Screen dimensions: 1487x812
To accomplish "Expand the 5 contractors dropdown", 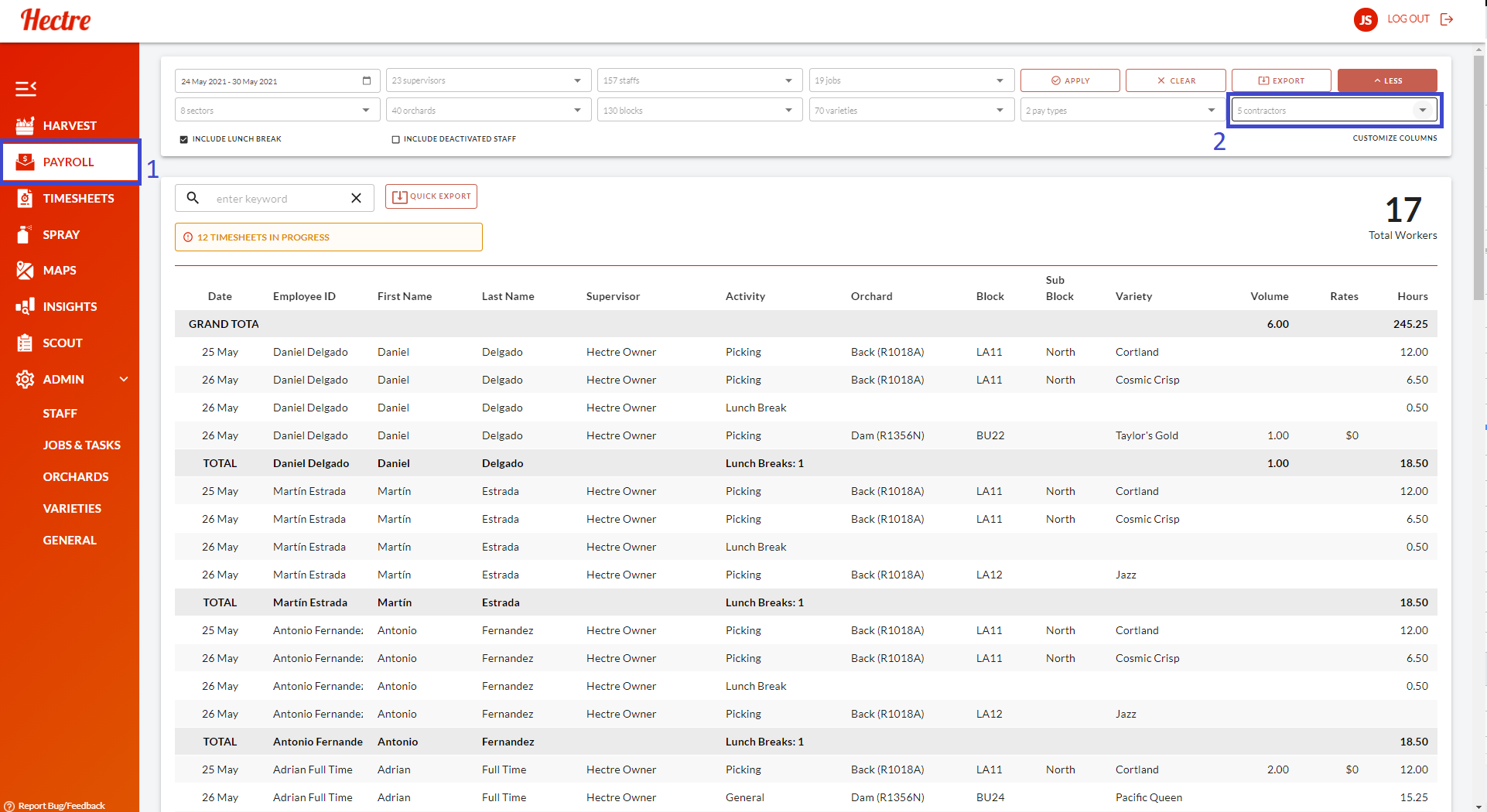I will coord(1334,111).
